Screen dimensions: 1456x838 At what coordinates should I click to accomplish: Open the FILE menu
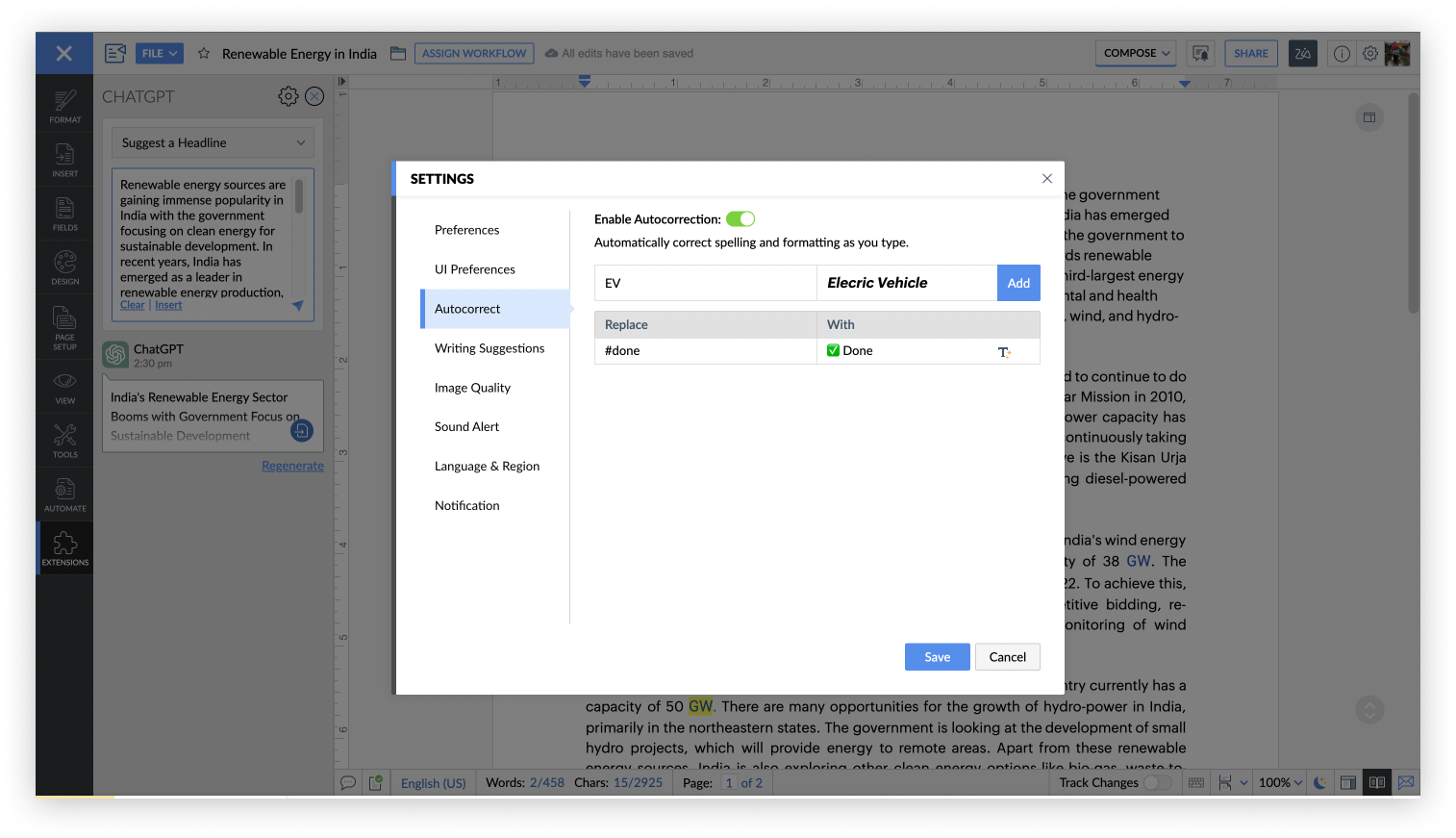[159, 53]
